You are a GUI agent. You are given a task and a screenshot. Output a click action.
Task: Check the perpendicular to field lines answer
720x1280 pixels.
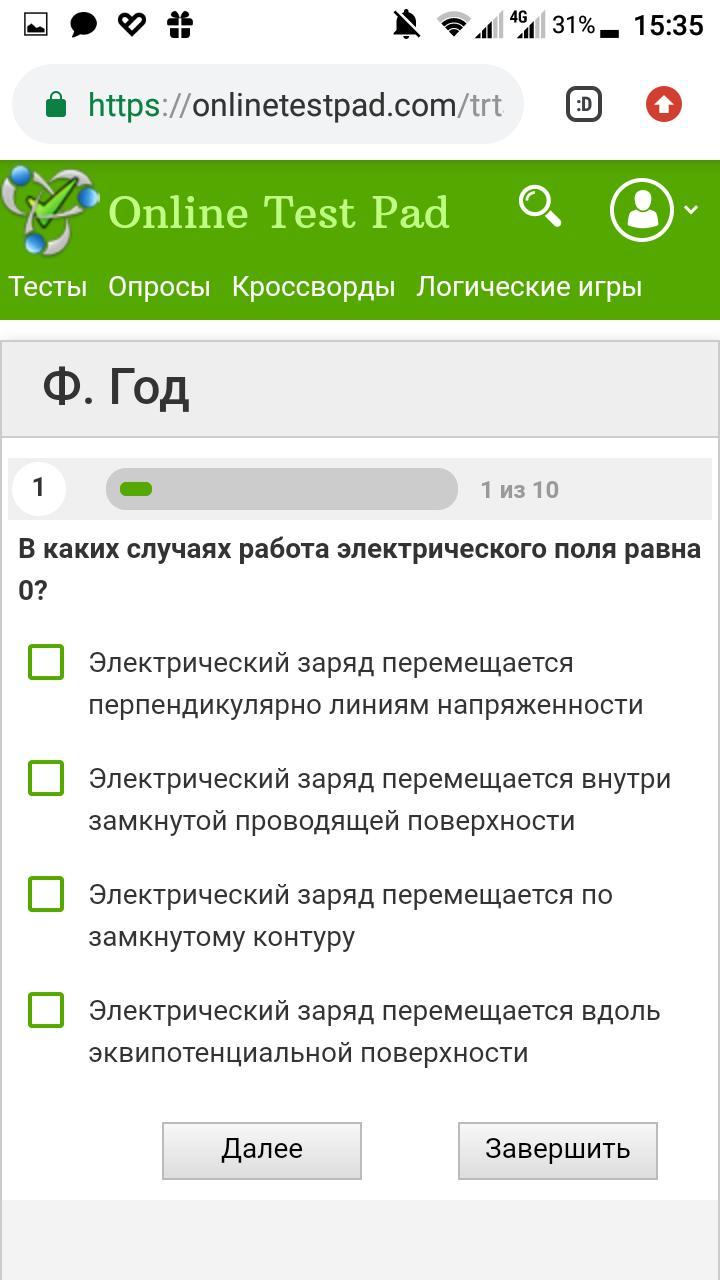(x=46, y=662)
